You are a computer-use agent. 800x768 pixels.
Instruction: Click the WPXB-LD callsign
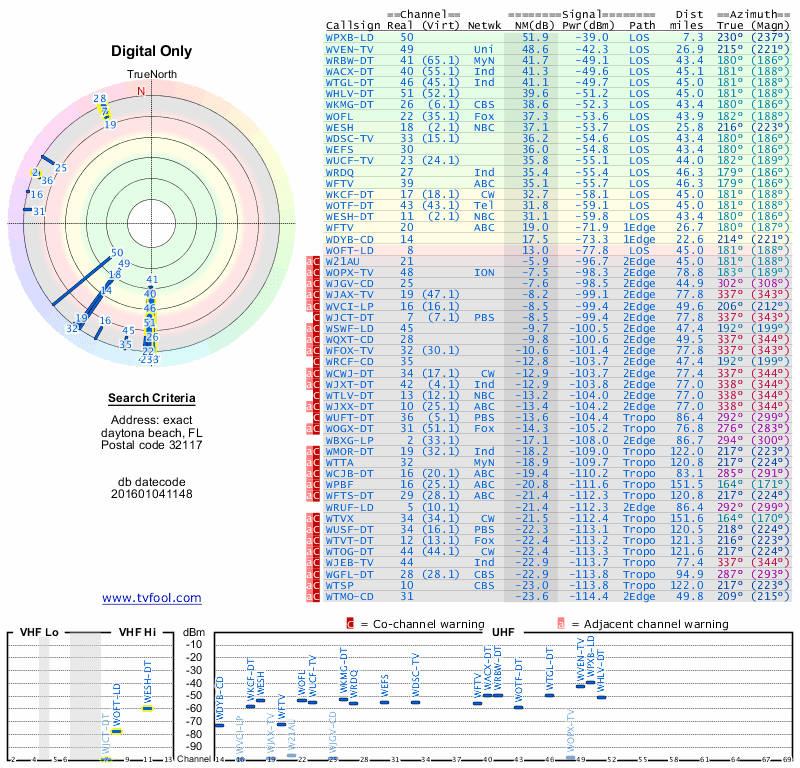pyautogui.click(x=349, y=37)
